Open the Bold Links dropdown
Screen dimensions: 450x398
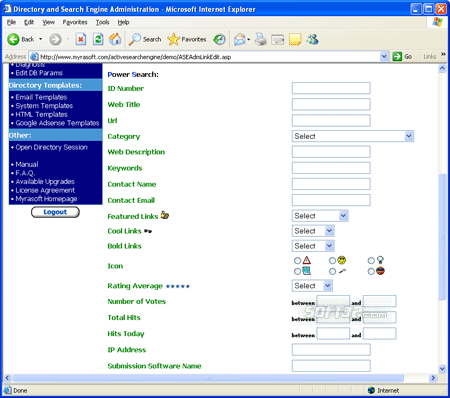[x=313, y=246]
